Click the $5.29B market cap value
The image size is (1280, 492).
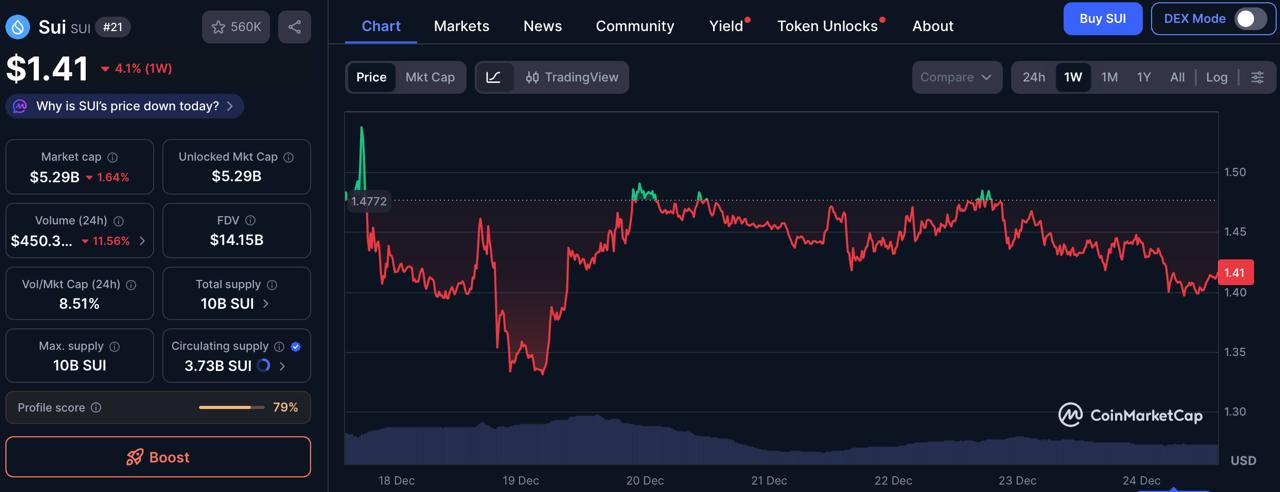[55, 177]
